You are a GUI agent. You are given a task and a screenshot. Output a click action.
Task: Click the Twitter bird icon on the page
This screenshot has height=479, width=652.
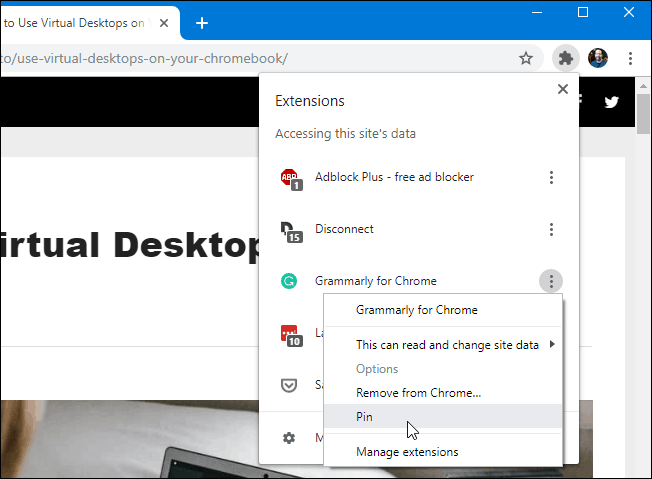611,101
